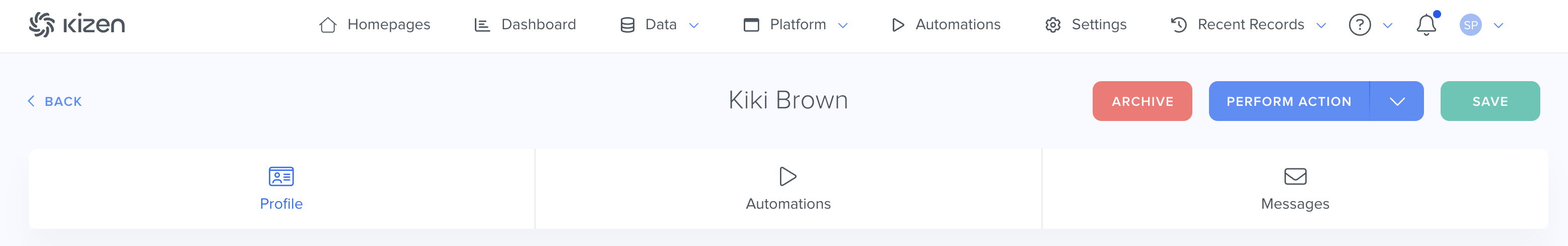Screen dimensions: 1568x246
Task: Click the Data database icon
Action: (627, 25)
